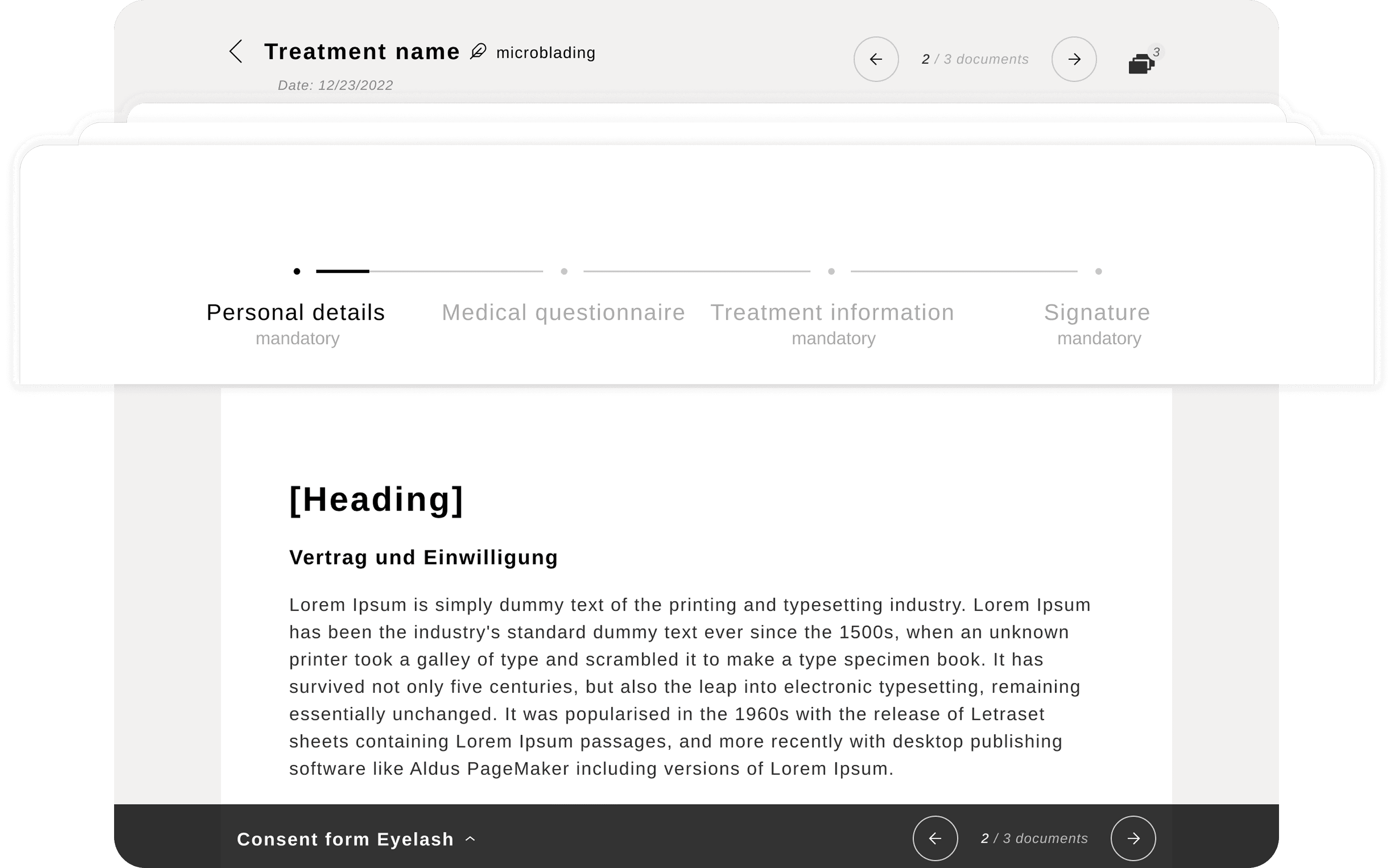Click the Treatment information progress dot
The image size is (1394, 868).
click(831, 271)
